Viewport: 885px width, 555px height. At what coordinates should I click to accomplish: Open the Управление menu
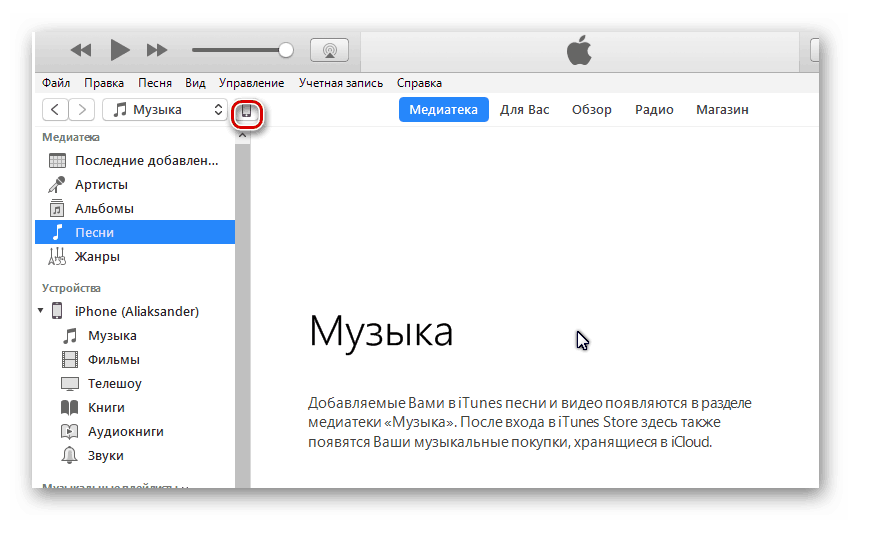pyautogui.click(x=252, y=83)
